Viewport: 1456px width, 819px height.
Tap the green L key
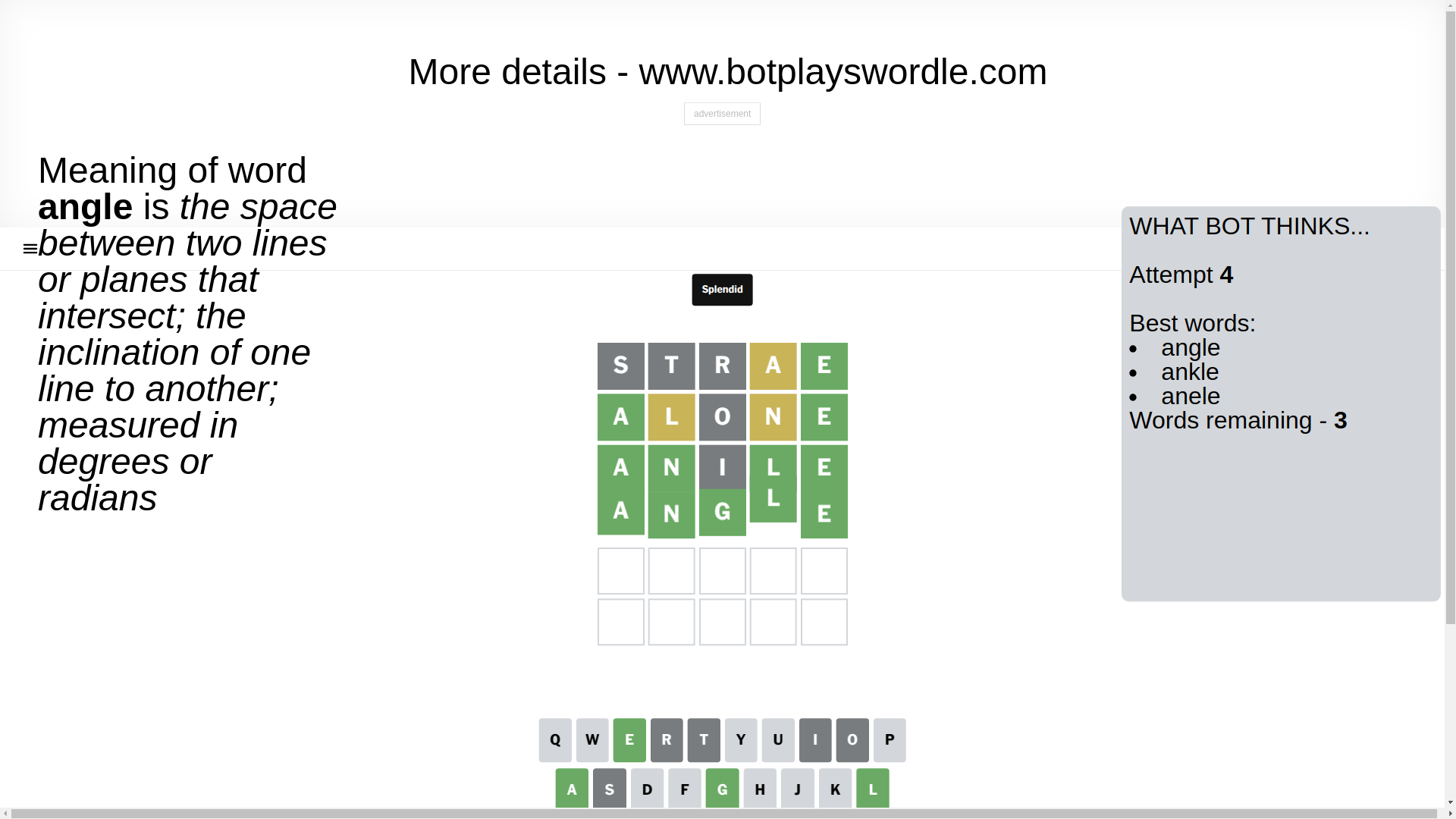pos(873,789)
